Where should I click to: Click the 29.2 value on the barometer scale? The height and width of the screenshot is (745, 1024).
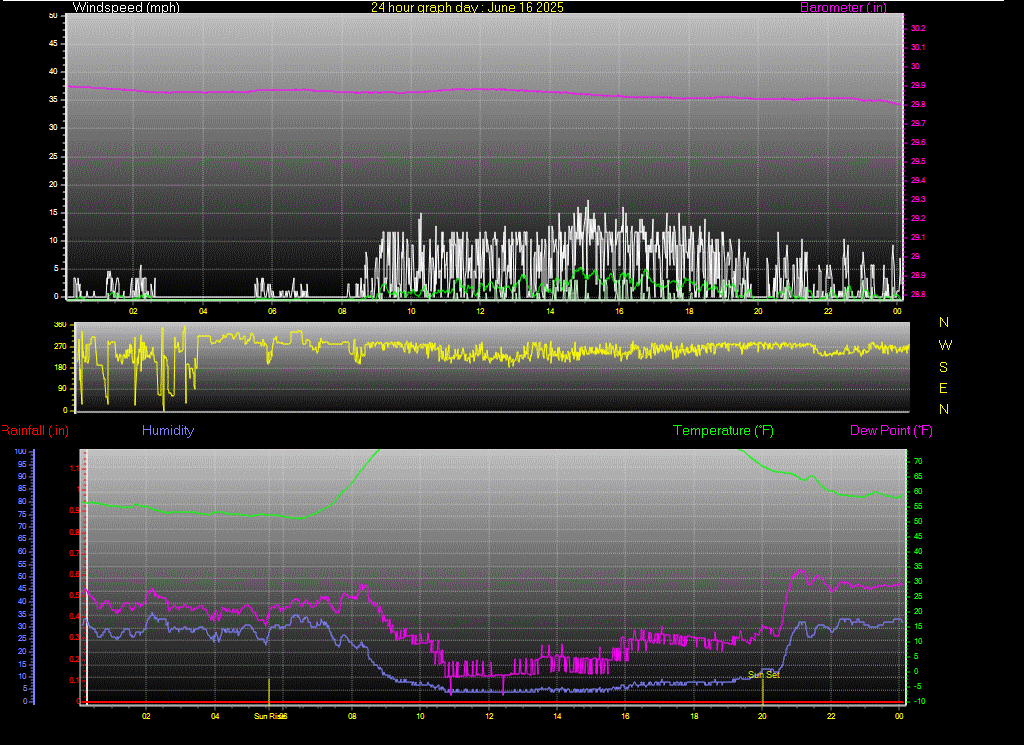coord(918,218)
